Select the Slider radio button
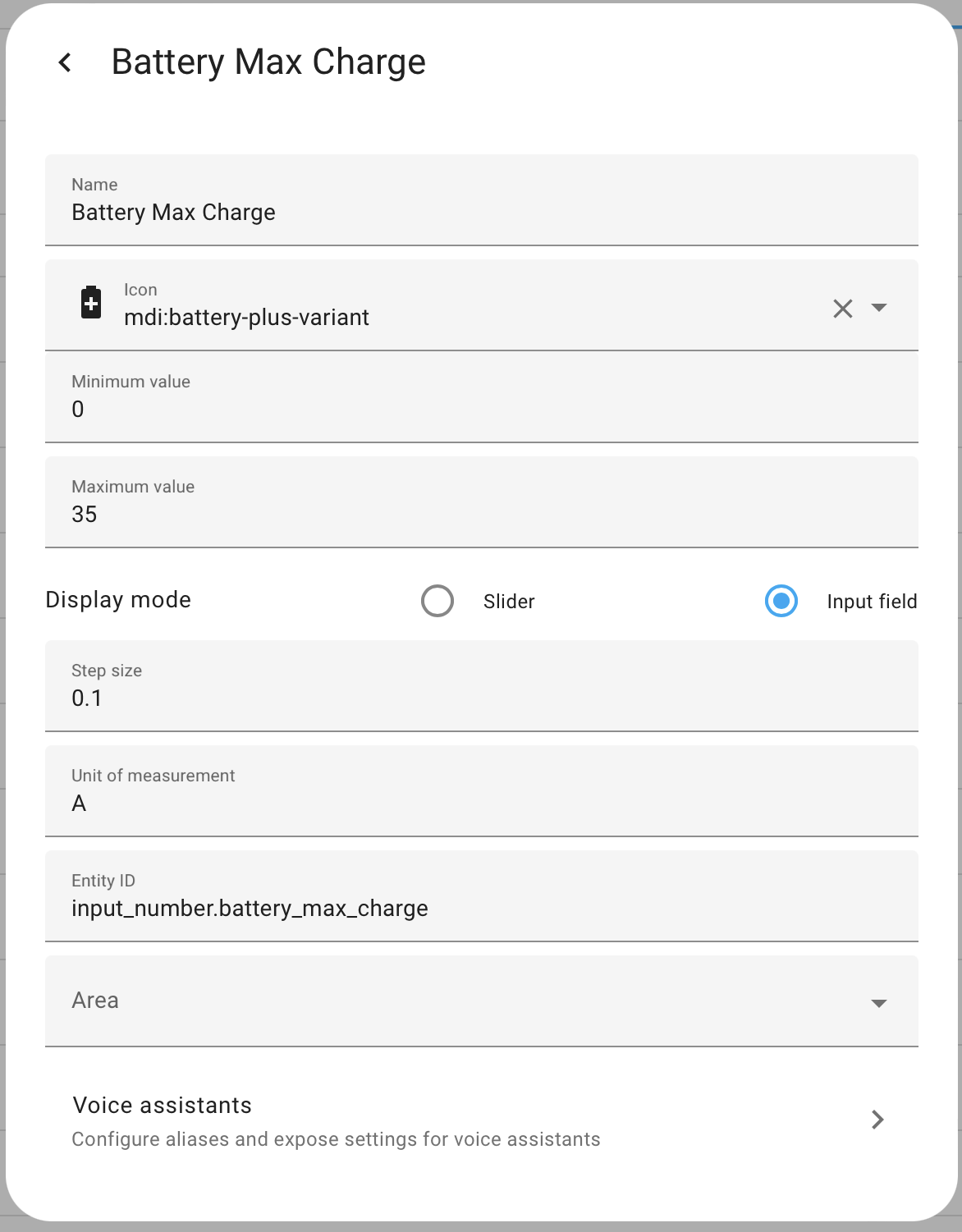This screenshot has width=962, height=1232. pyautogui.click(x=437, y=601)
